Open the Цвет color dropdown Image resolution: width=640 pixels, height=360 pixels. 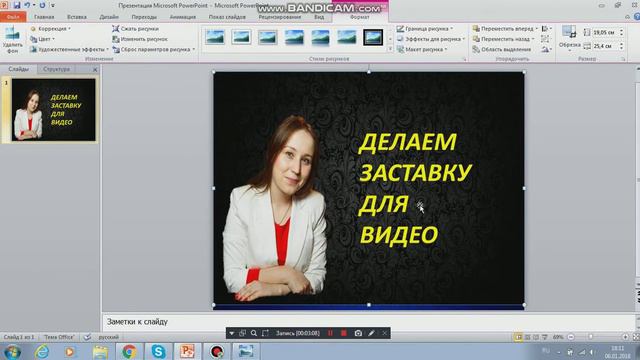pyautogui.click(x=42, y=39)
